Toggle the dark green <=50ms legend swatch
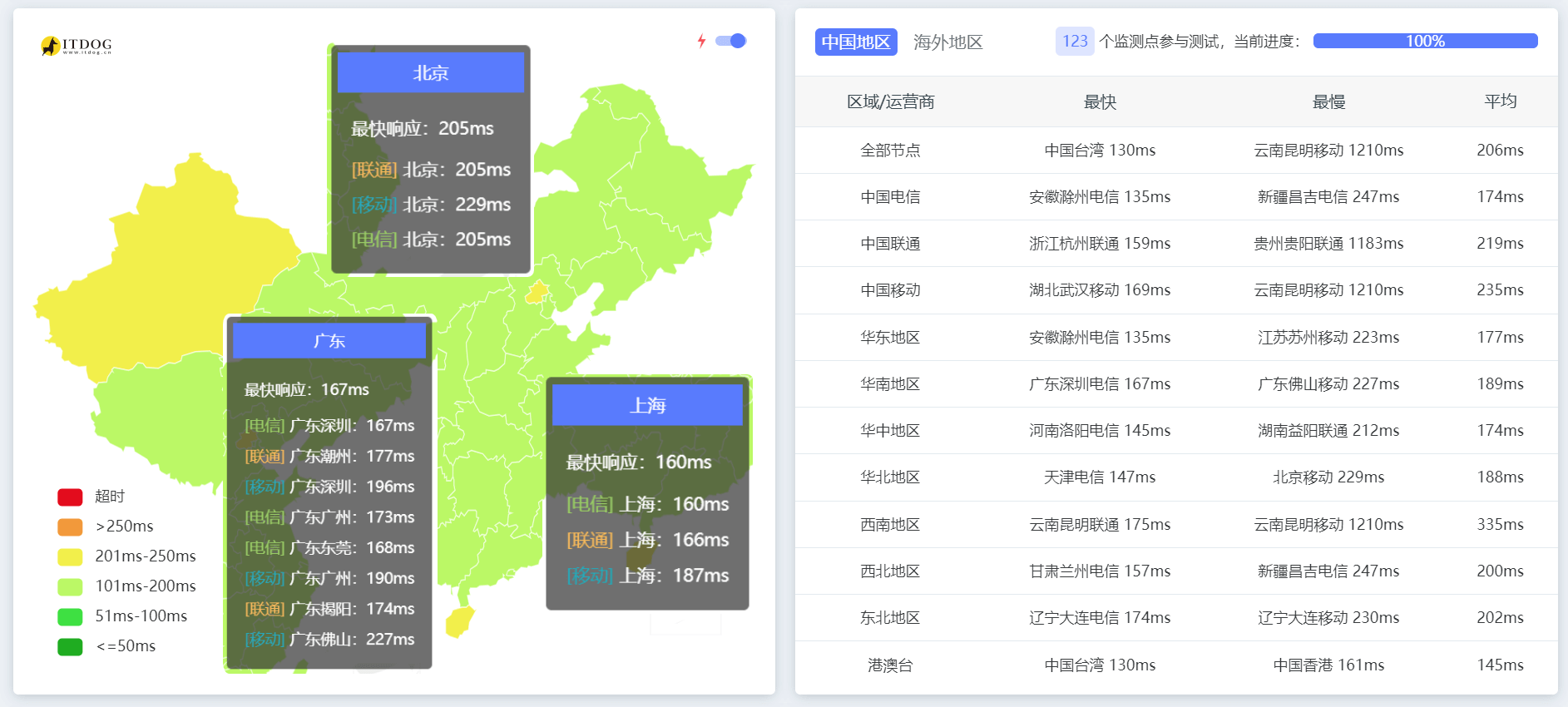1568x707 pixels. 70,646
